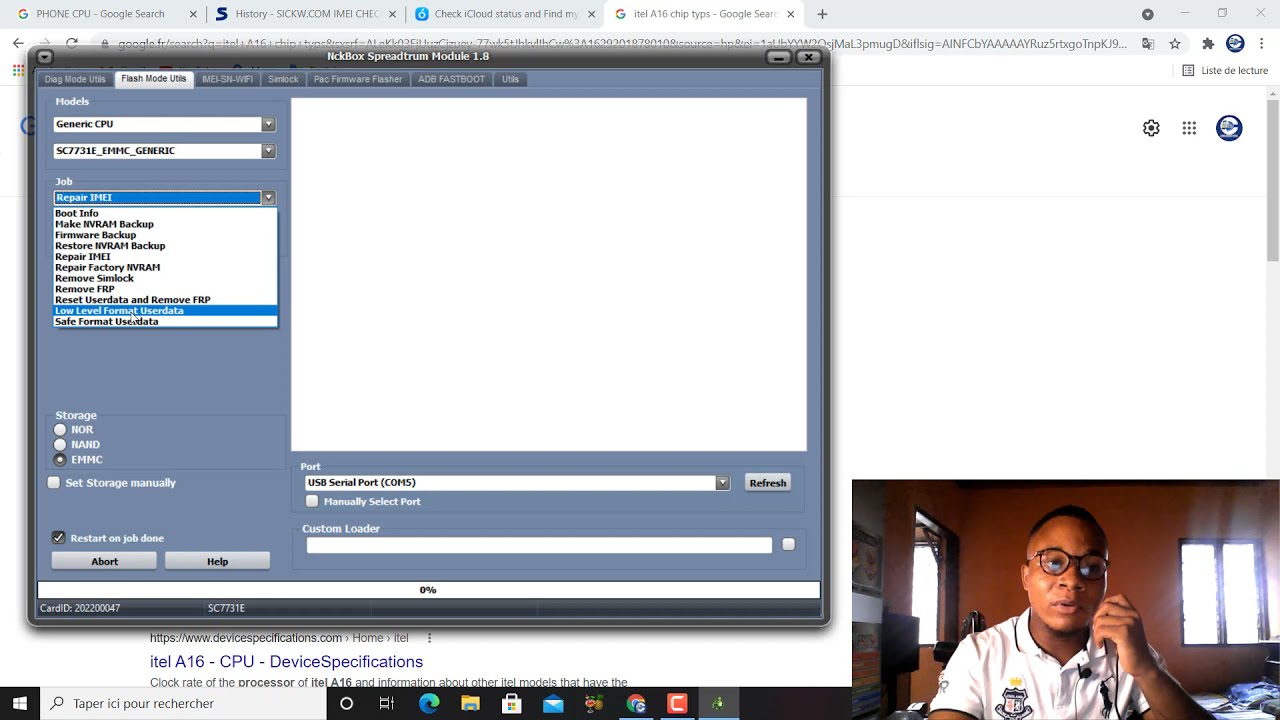Open Cortana circle on taskbar
Viewport: 1280px width, 720px height.
[x=346, y=704]
